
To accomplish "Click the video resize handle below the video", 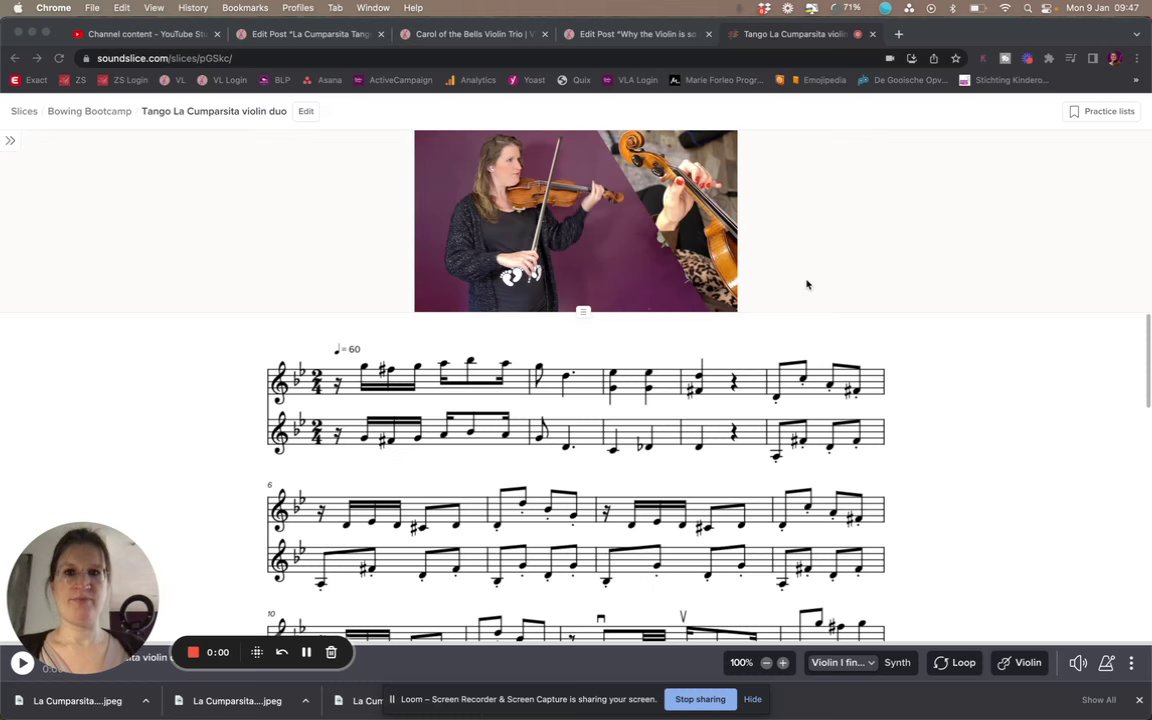I will tap(583, 312).
